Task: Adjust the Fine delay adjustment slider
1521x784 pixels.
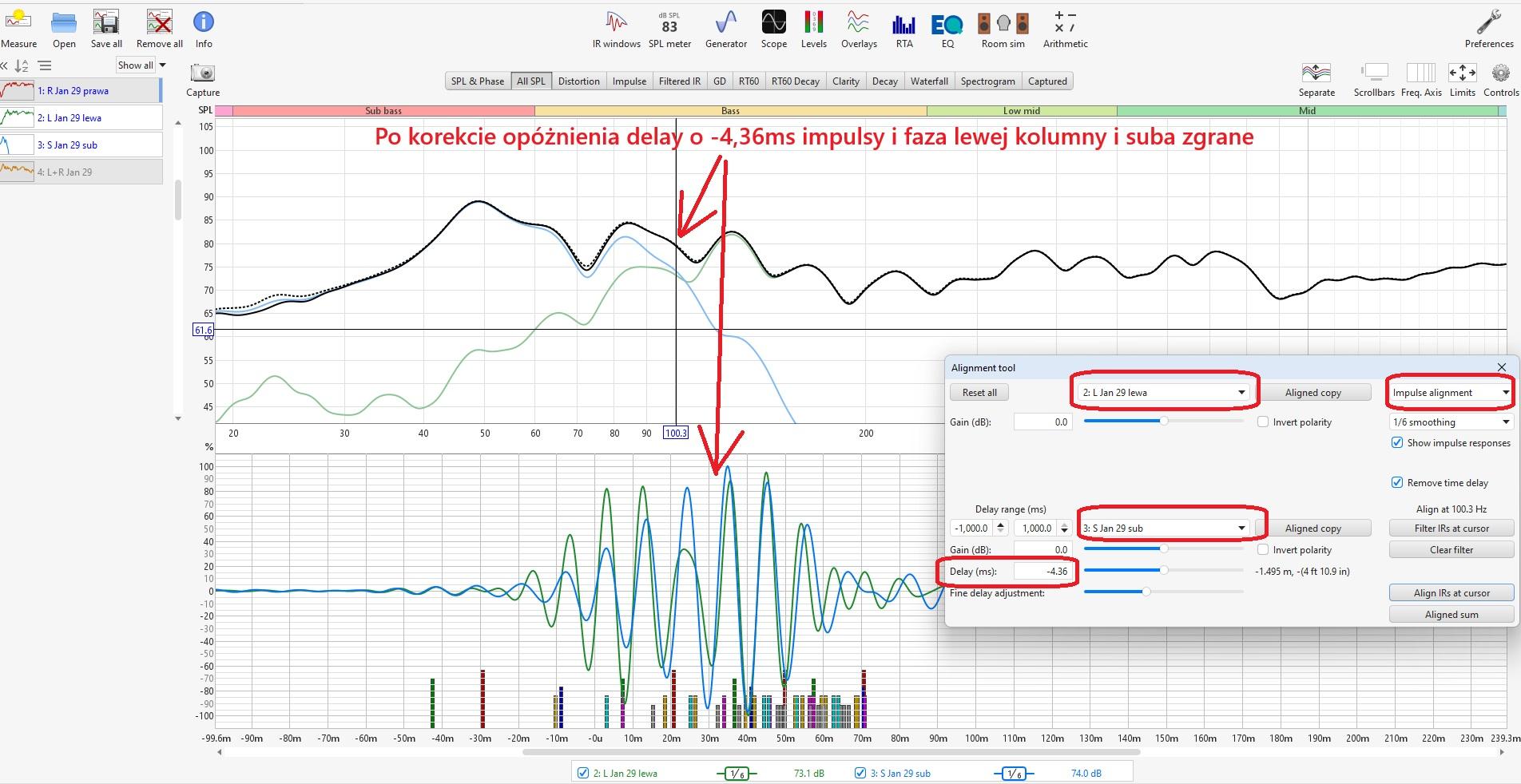Action: coord(1146,592)
